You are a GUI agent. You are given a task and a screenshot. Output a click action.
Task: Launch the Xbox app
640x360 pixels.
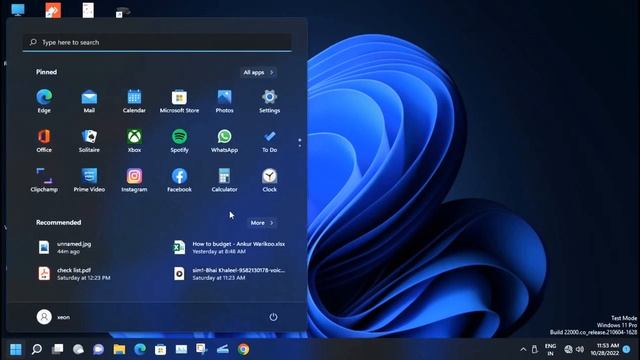134,141
